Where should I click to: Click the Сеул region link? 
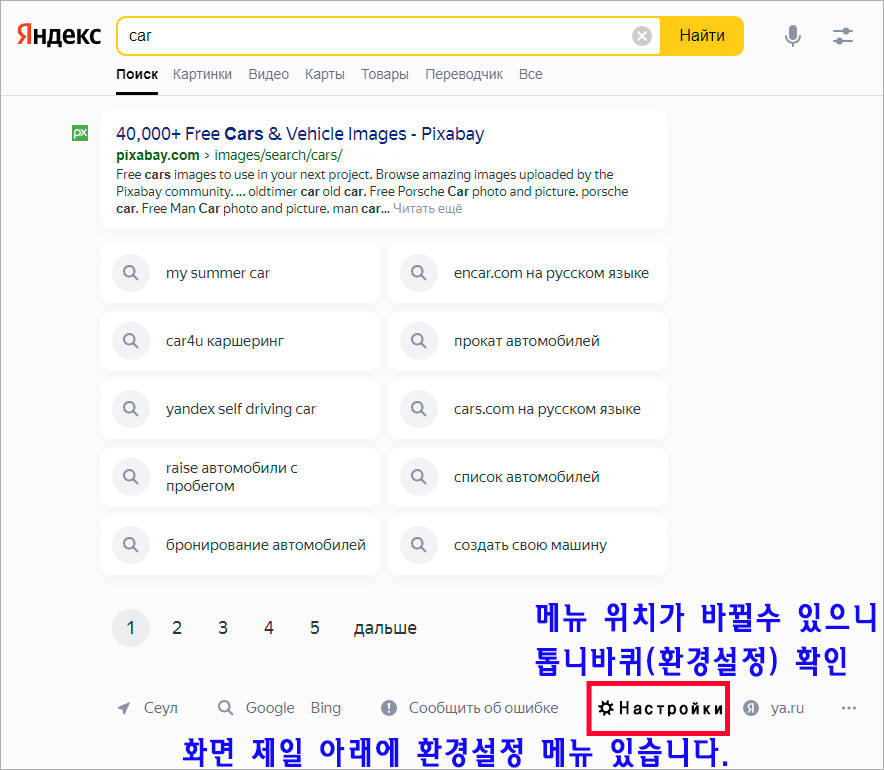click(x=161, y=708)
